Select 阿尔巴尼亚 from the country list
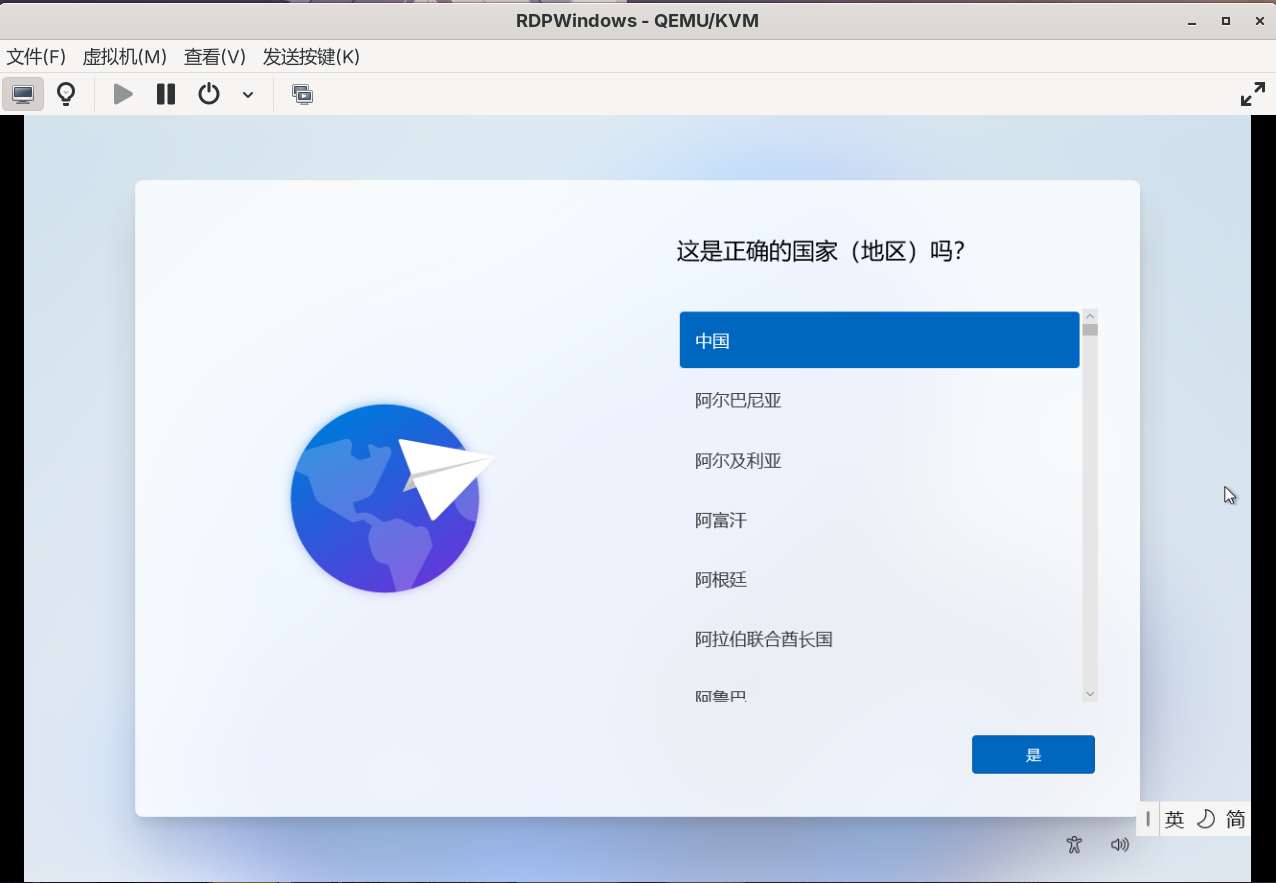1276x883 pixels. point(738,401)
